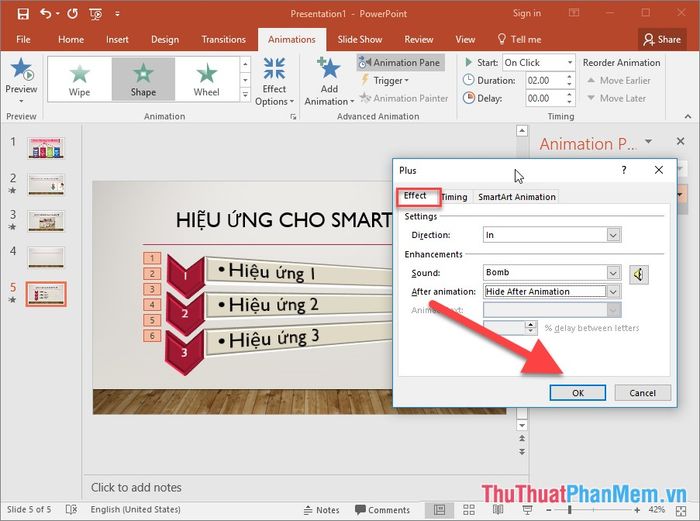Open the Sound dropdown
The width and height of the screenshot is (700, 521).
(x=613, y=272)
